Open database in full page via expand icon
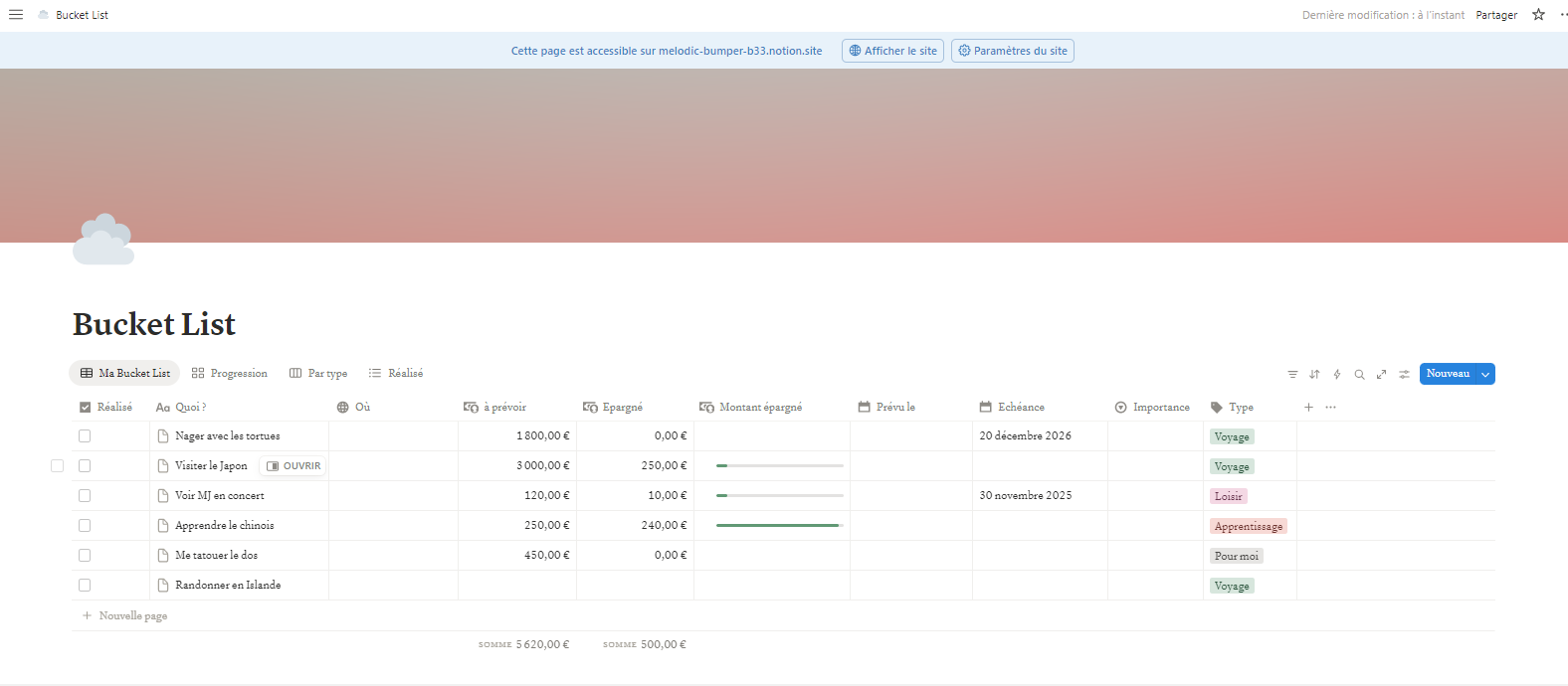The width and height of the screenshot is (1568, 686). [x=1381, y=374]
